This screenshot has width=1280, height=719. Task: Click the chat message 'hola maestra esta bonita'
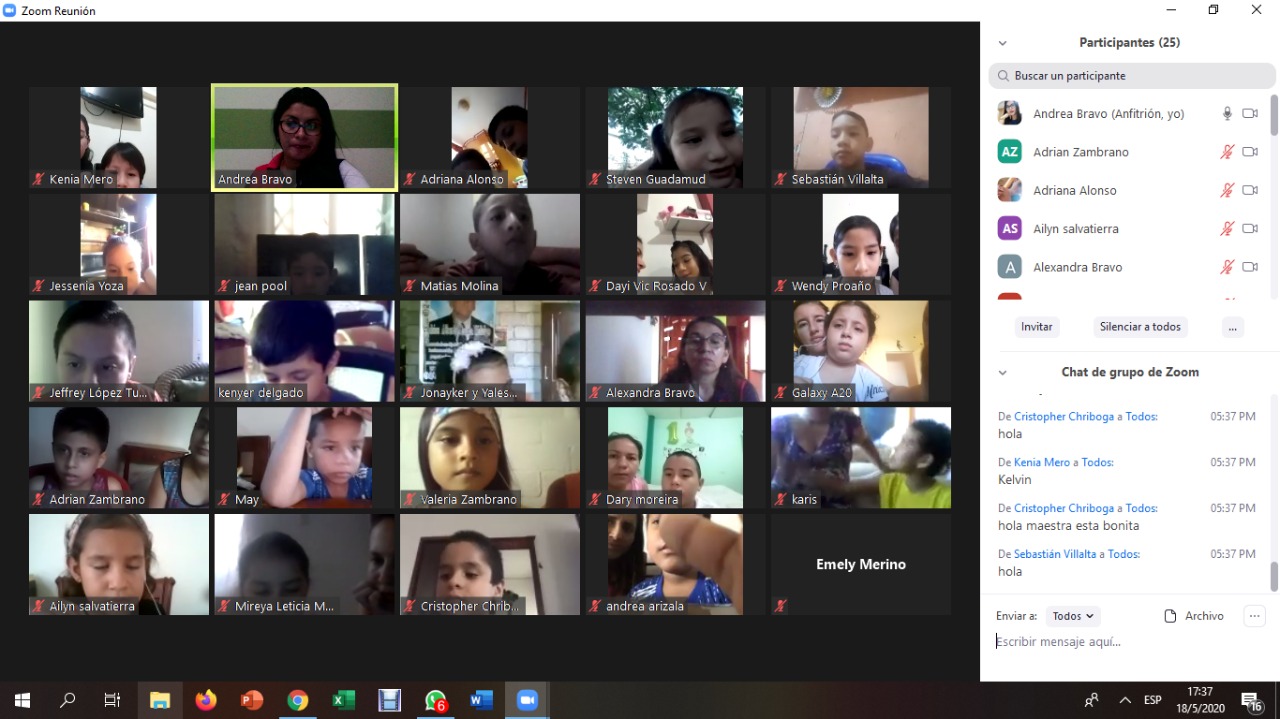pos(1068,526)
